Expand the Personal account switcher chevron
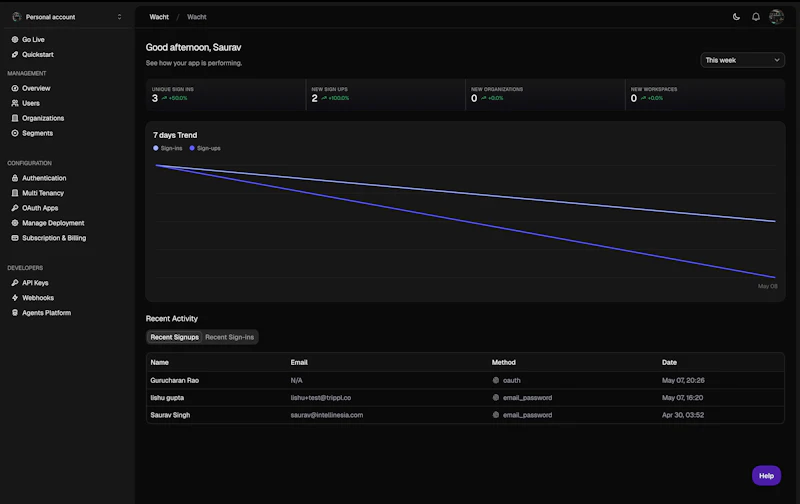Viewport: 800px width, 504px height. pyautogui.click(x=119, y=17)
